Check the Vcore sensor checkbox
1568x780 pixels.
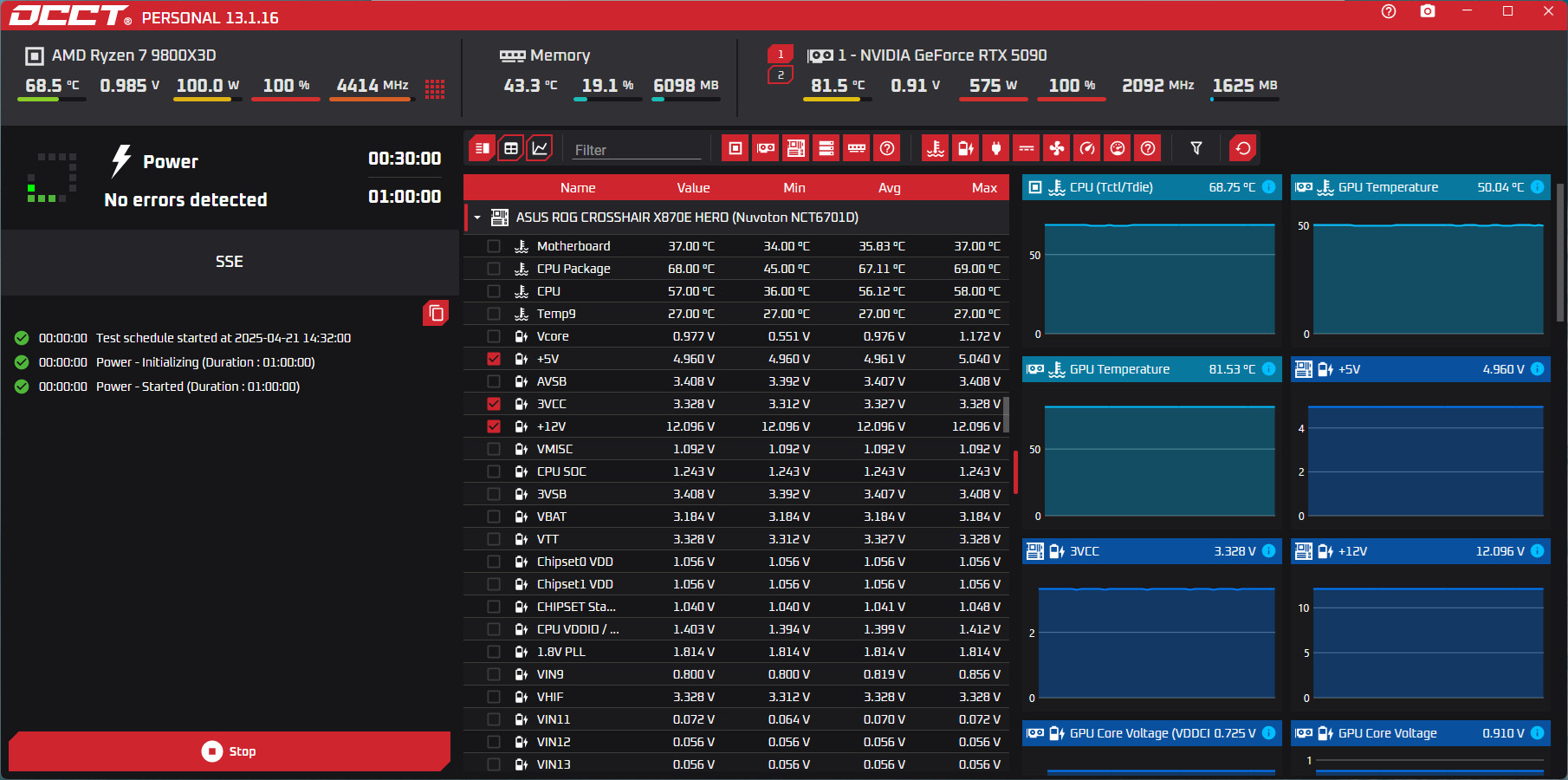point(494,336)
